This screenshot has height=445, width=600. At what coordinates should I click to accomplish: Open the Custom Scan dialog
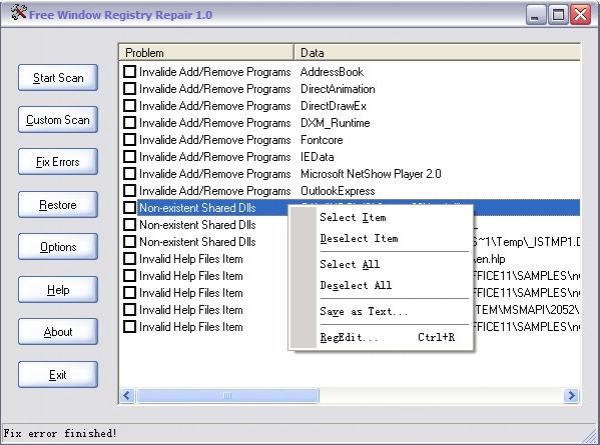[x=57, y=120]
